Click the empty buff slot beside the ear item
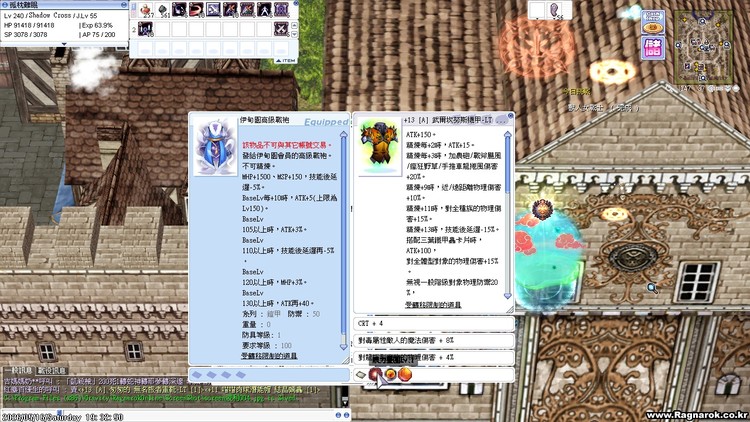This screenshot has height=422, width=750. pyautogui.click(x=537, y=10)
